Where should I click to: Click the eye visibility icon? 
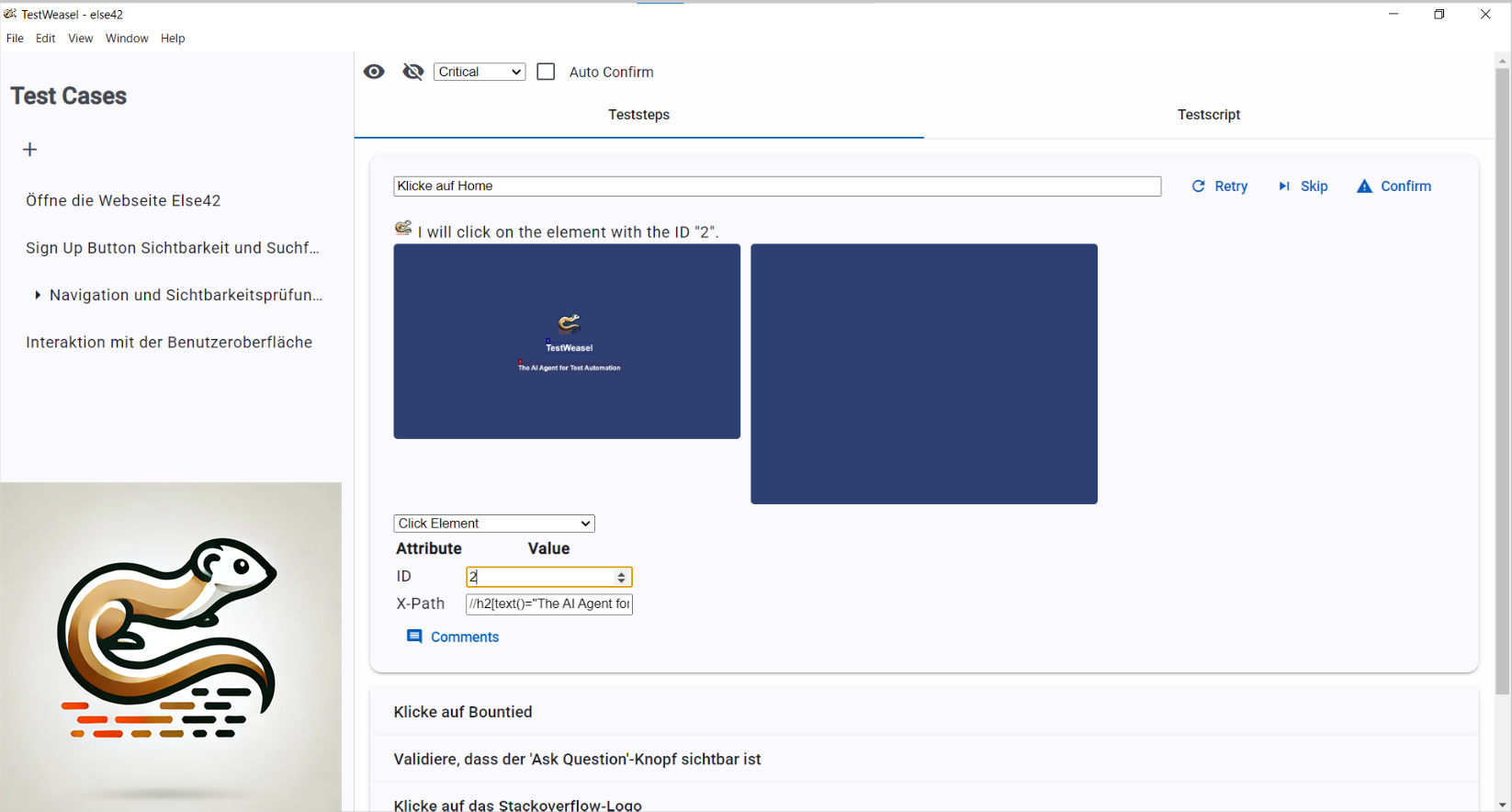click(x=374, y=72)
